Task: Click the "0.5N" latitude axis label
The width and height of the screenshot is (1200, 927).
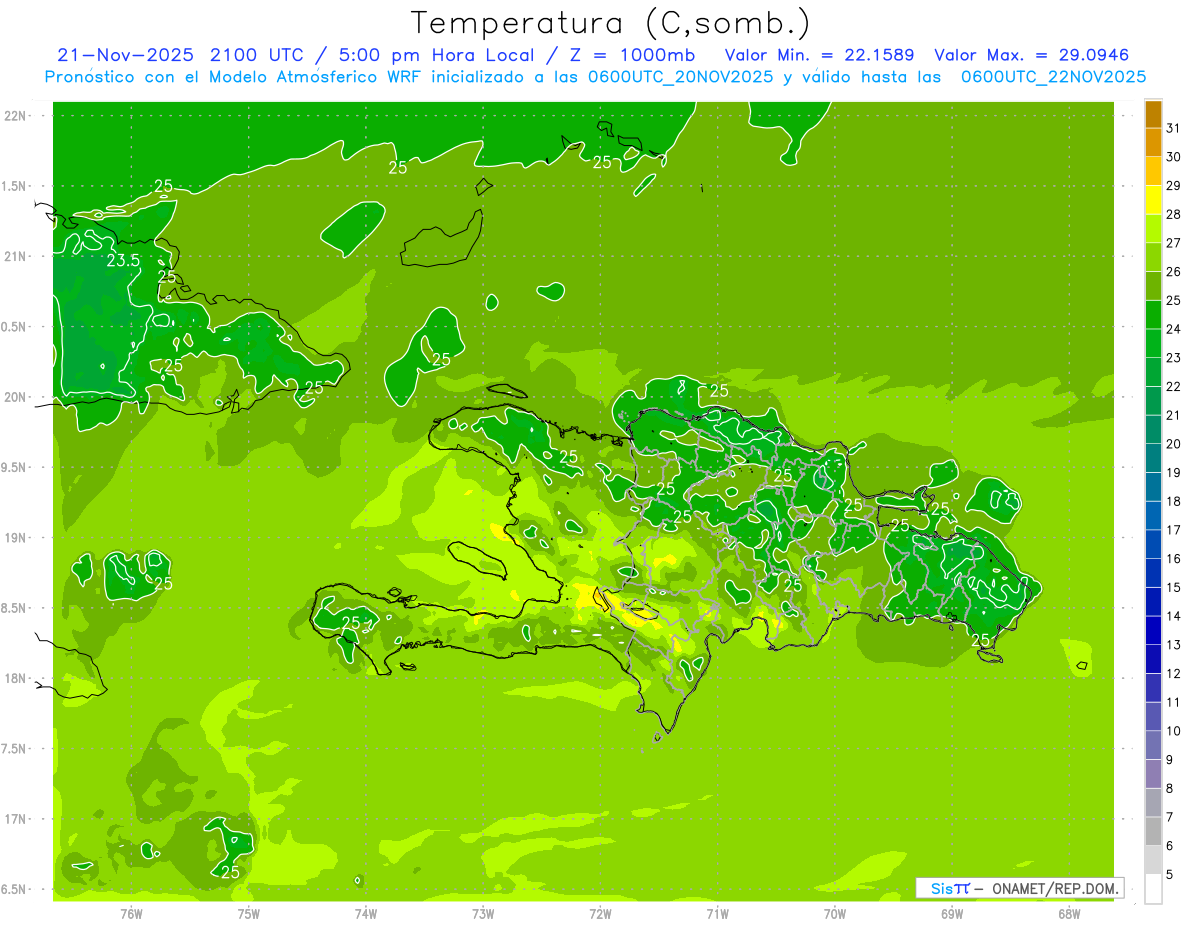Action: click(15, 327)
